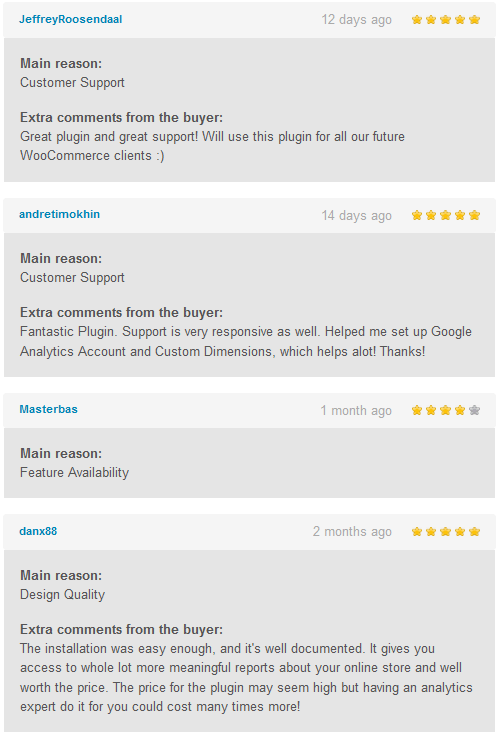The width and height of the screenshot is (502, 741).
Task: Click the '2 months ago' timestamp
Action: [x=352, y=532]
